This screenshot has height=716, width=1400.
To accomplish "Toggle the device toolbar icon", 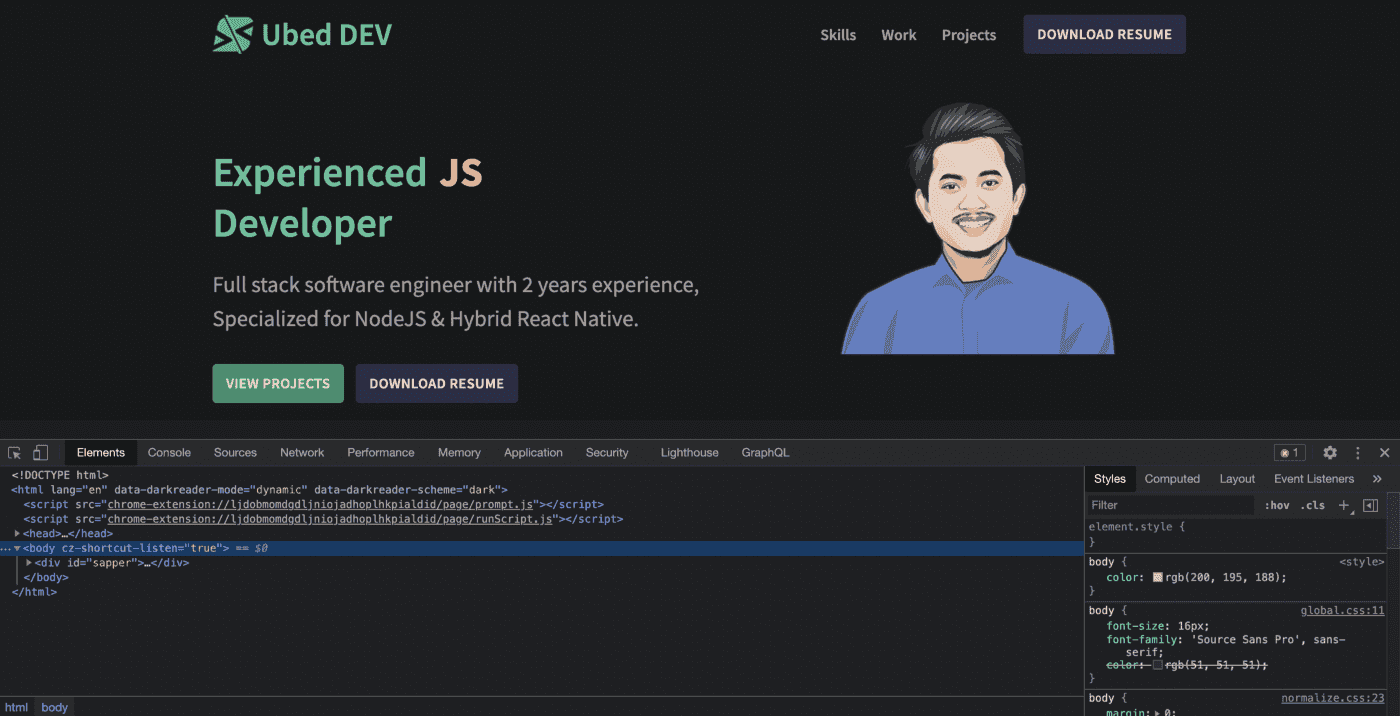I will [x=40, y=453].
